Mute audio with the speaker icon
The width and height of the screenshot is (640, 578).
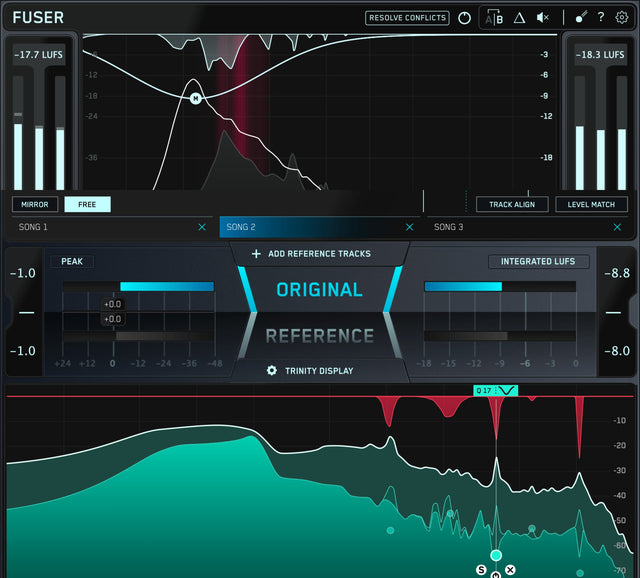(544, 18)
